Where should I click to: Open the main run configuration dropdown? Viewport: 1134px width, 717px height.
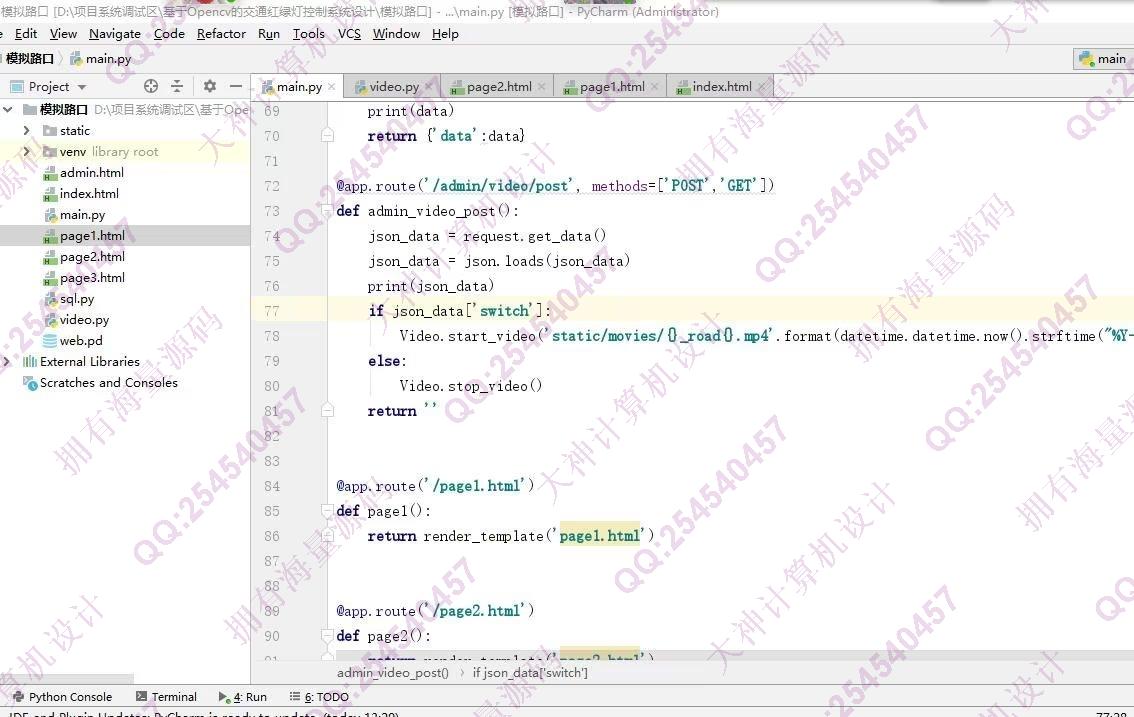click(x=1103, y=59)
